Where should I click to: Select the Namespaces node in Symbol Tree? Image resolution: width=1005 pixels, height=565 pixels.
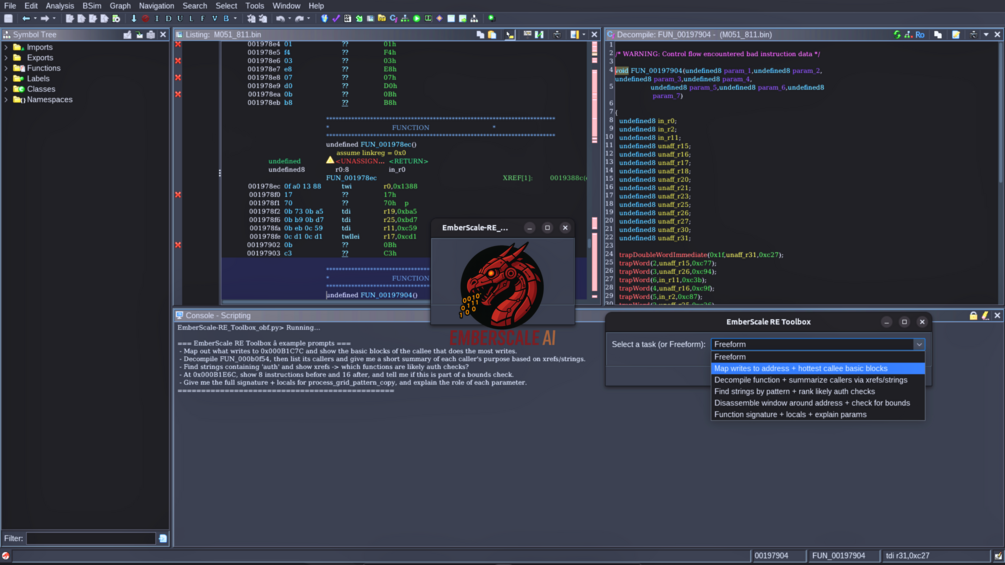pyautogui.click(x=49, y=99)
